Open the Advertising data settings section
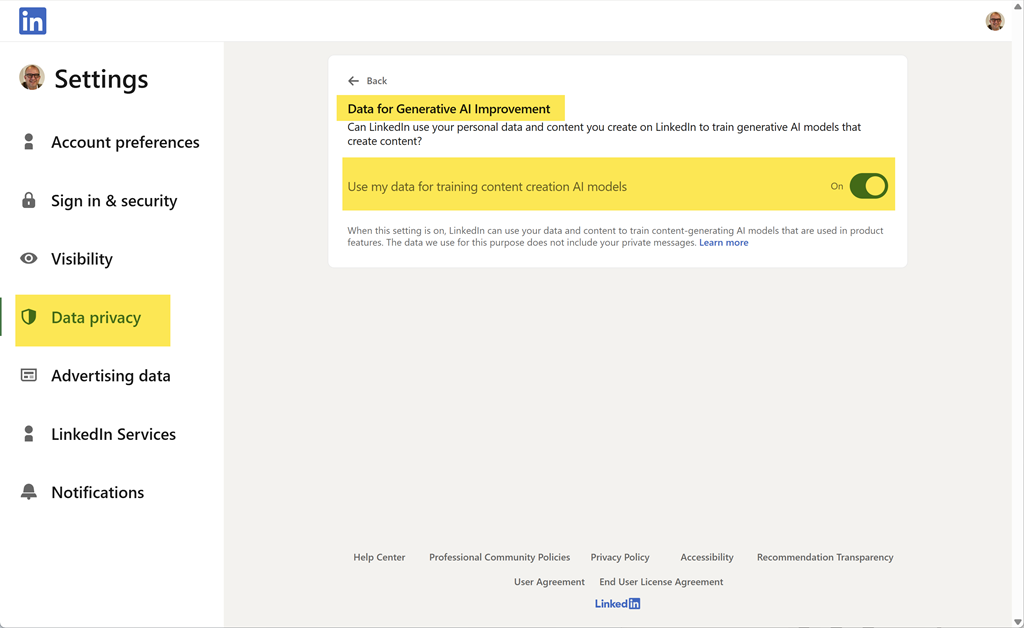This screenshot has width=1024, height=628. (x=110, y=376)
